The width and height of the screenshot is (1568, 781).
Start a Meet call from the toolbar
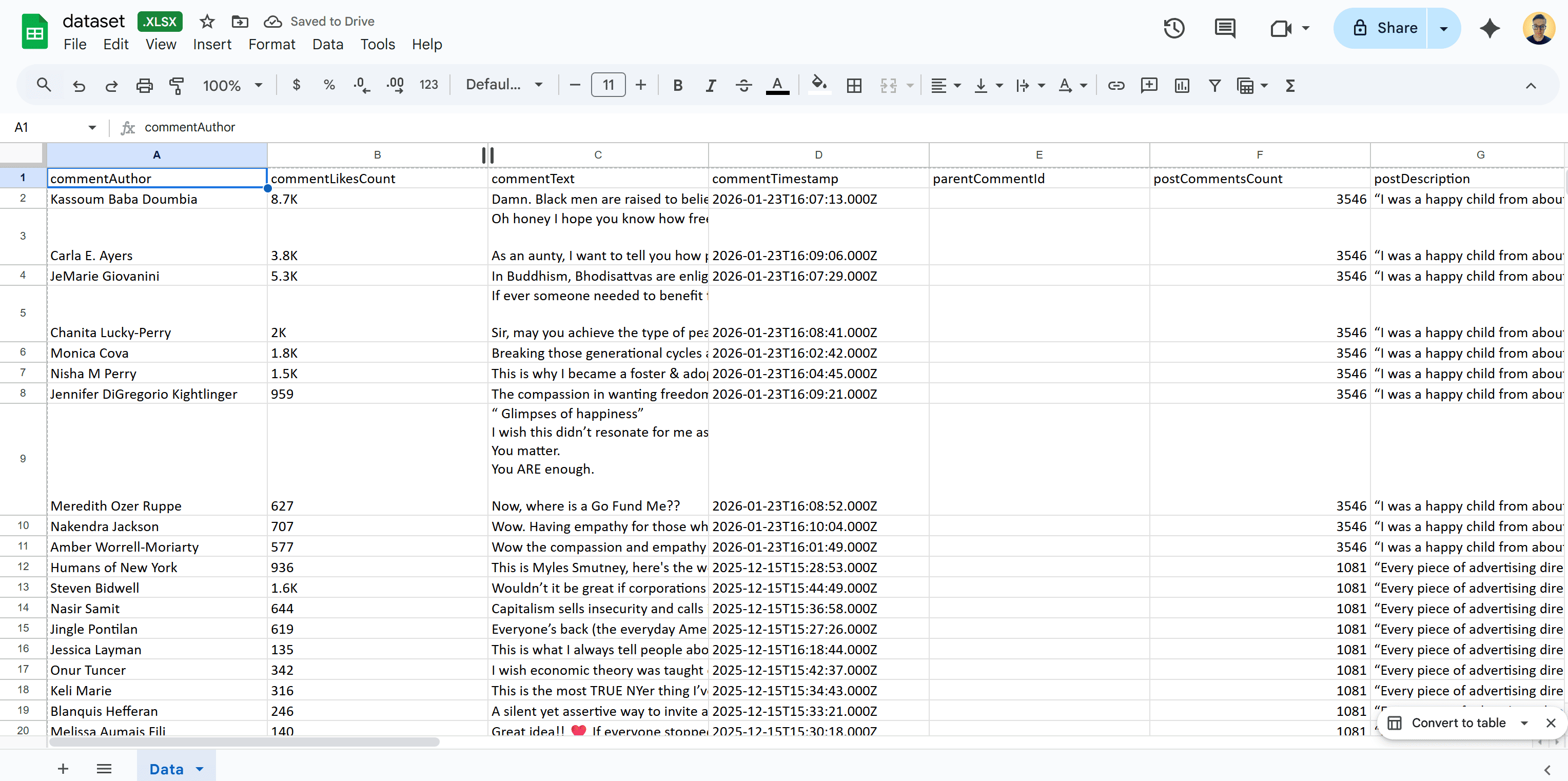click(x=1282, y=28)
